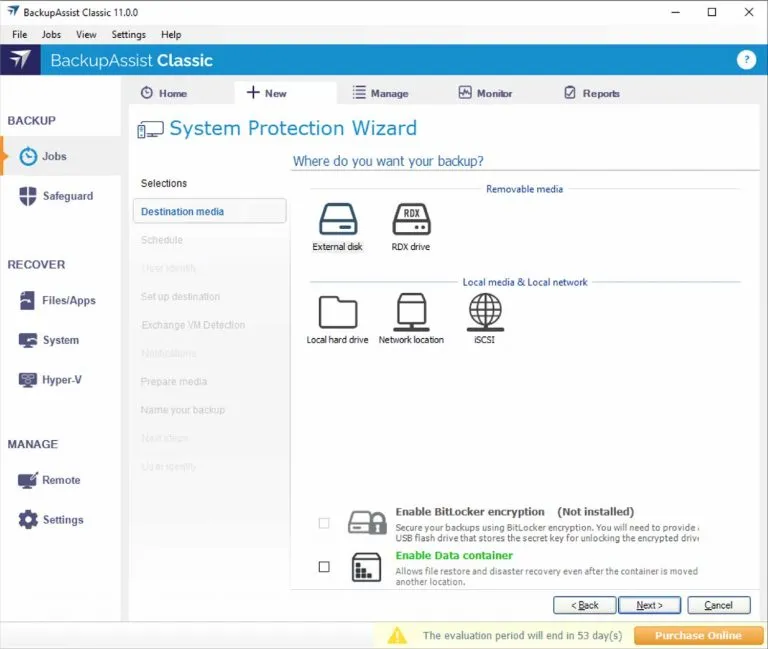Click the Enable Data container label
This screenshot has height=649, width=768.
454,555
